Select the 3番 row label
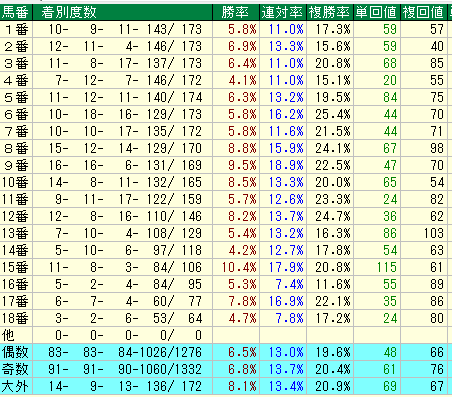452x397 pixels. coord(16,63)
